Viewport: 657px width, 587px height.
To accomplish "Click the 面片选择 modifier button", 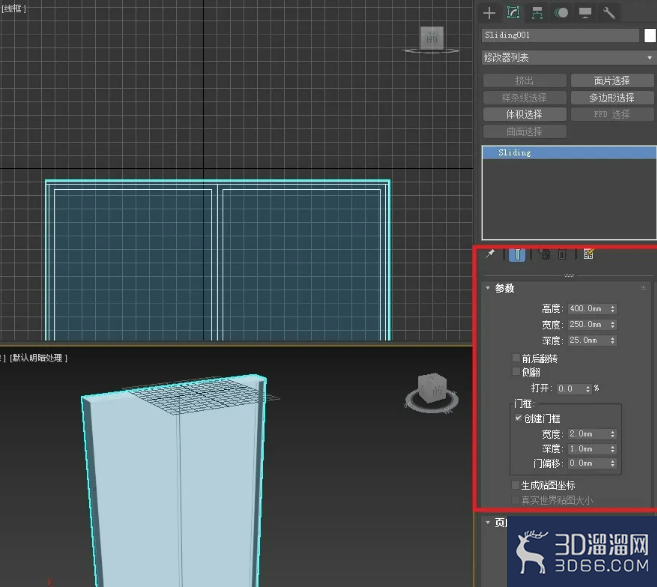I will [x=612, y=80].
